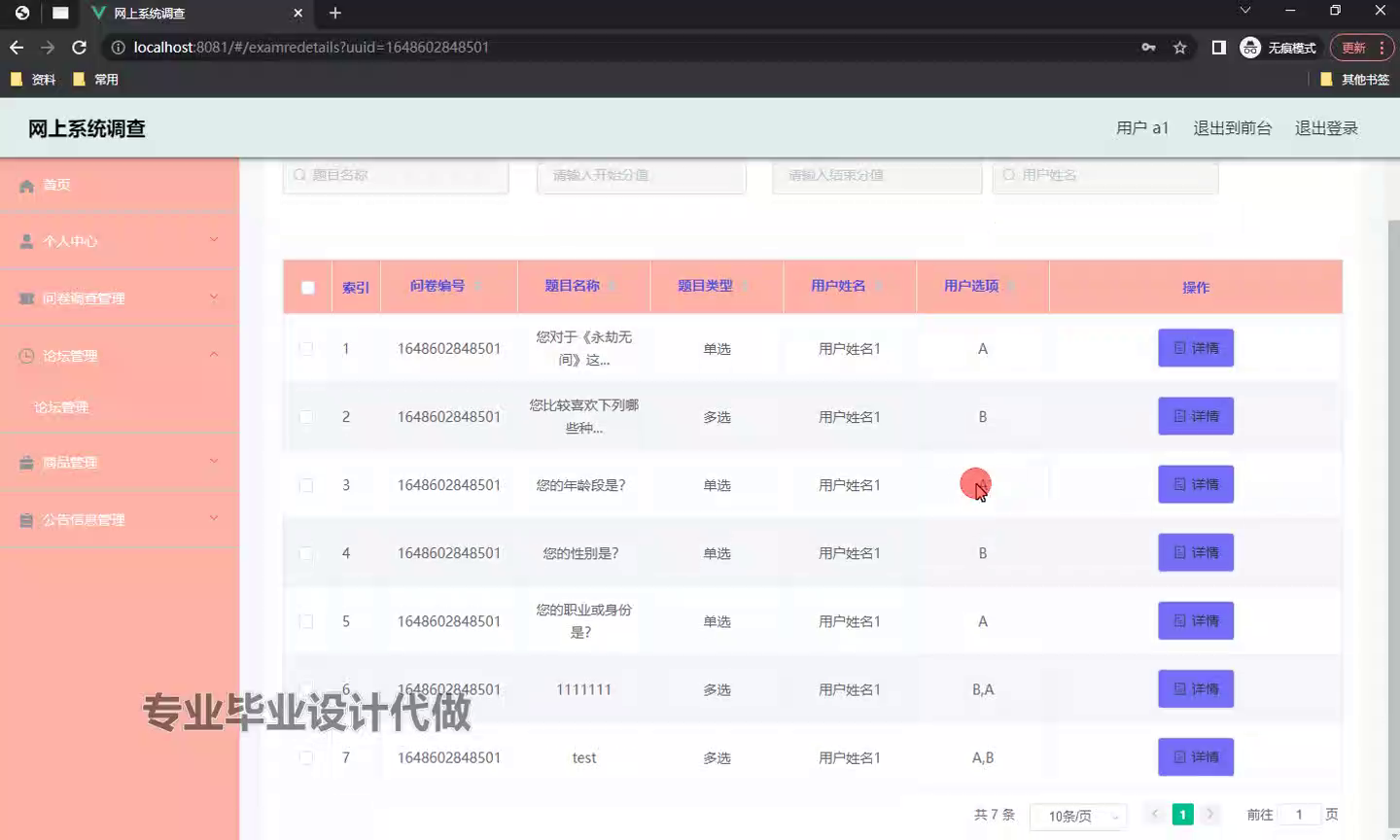Open 其他书签 bookmarks folder

click(1355, 79)
